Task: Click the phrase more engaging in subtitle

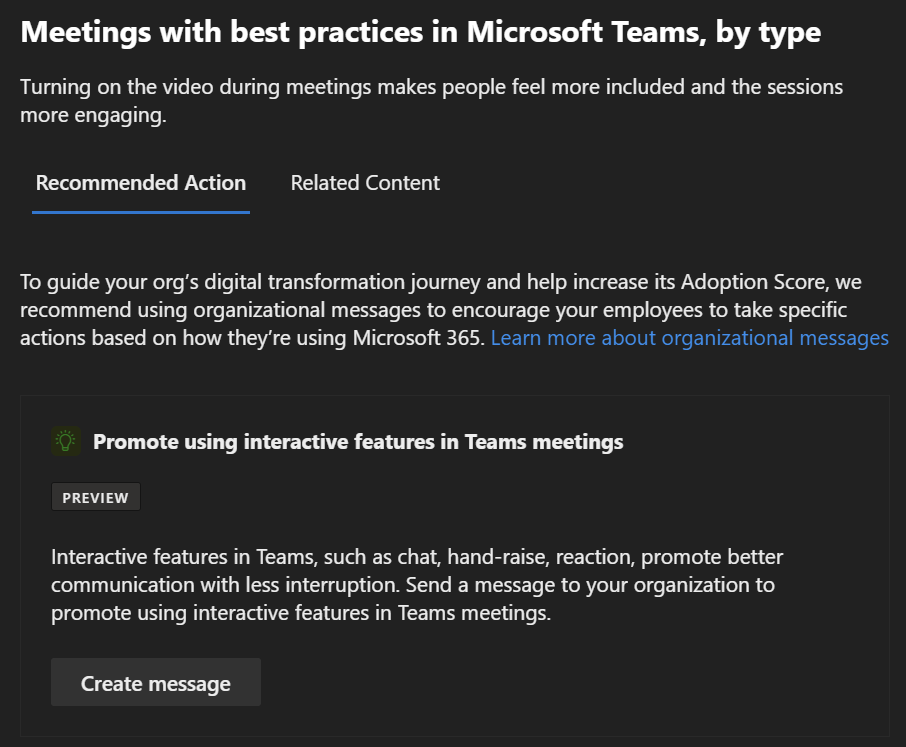Action: pos(93,115)
